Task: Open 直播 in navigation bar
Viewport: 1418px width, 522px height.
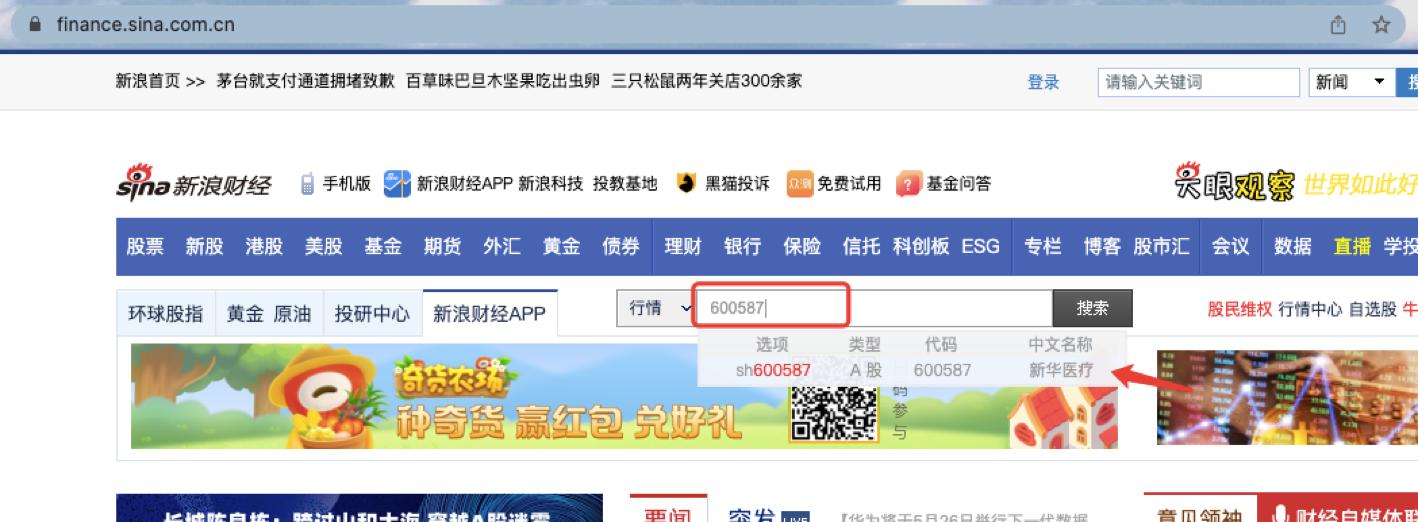Action: tap(1352, 246)
